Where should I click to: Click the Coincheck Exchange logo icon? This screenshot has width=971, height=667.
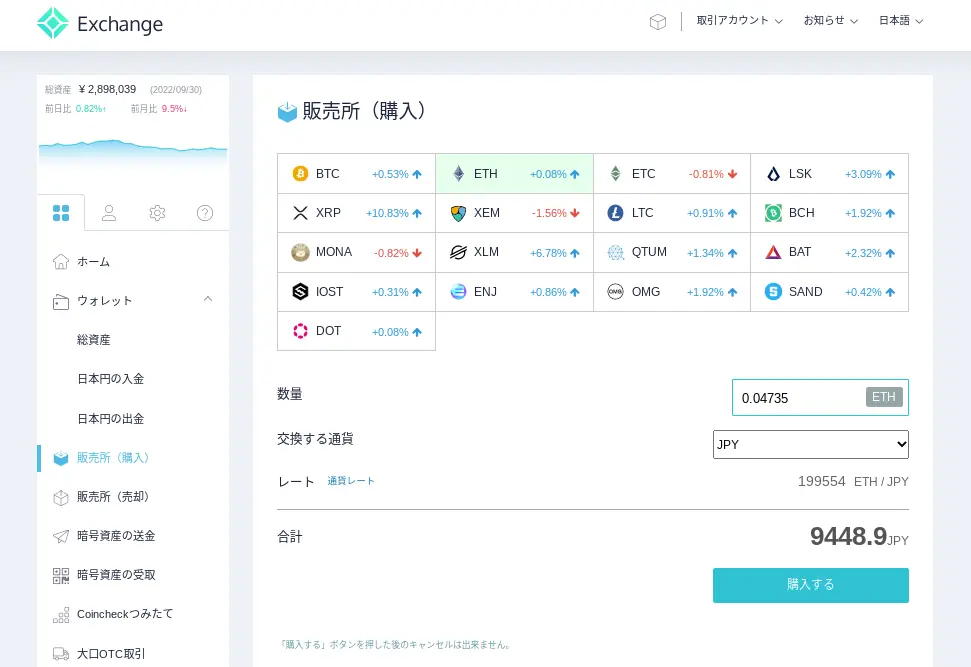point(53,24)
